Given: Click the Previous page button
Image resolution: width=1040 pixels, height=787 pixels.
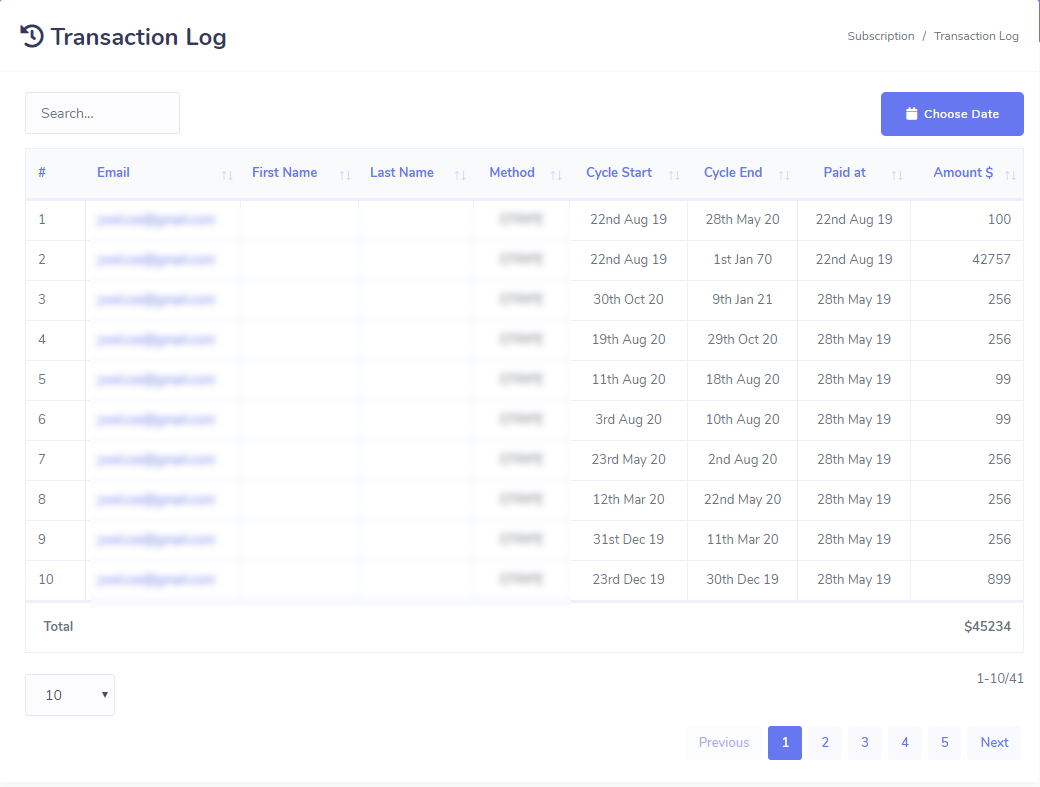Looking at the screenshot, I should [724, 742].
